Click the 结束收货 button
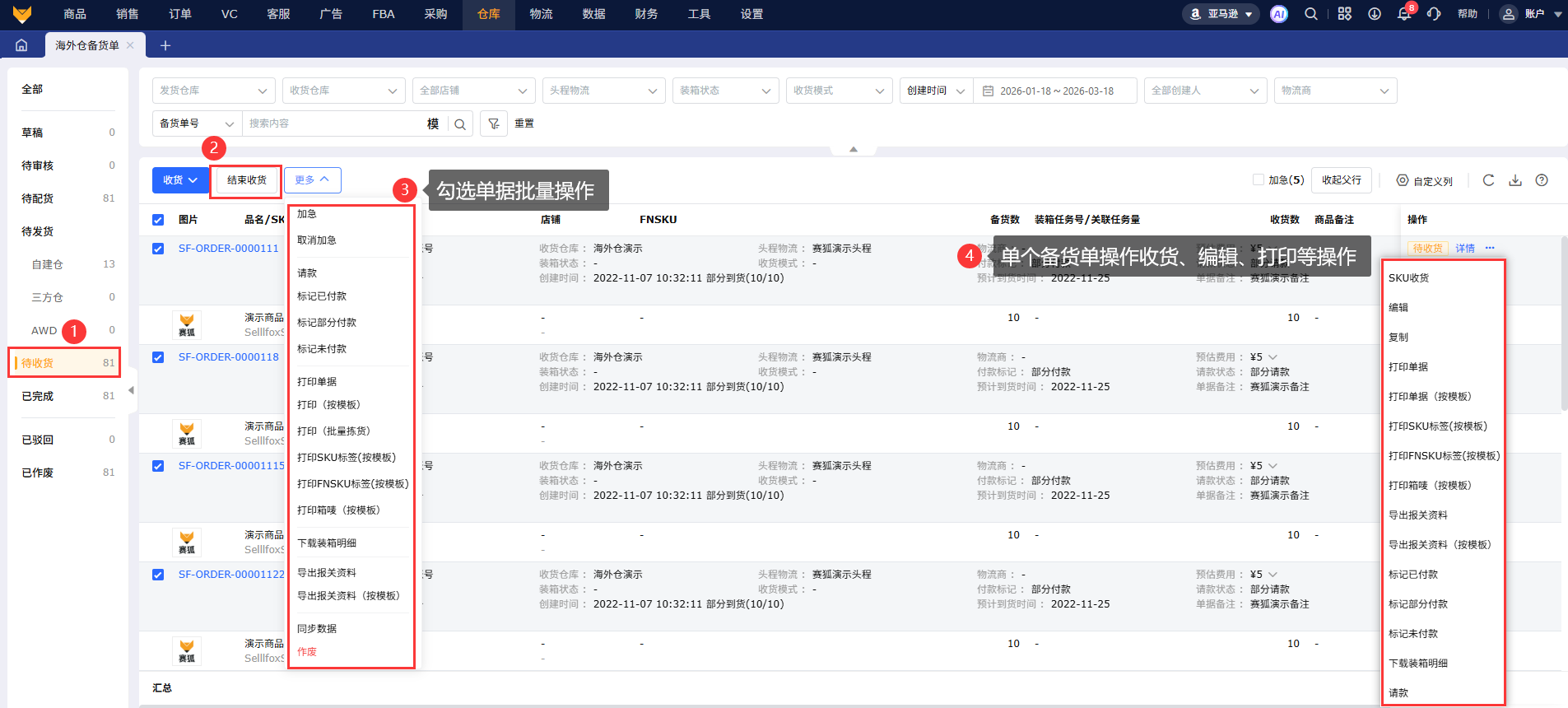 click(x=246, y=180)
